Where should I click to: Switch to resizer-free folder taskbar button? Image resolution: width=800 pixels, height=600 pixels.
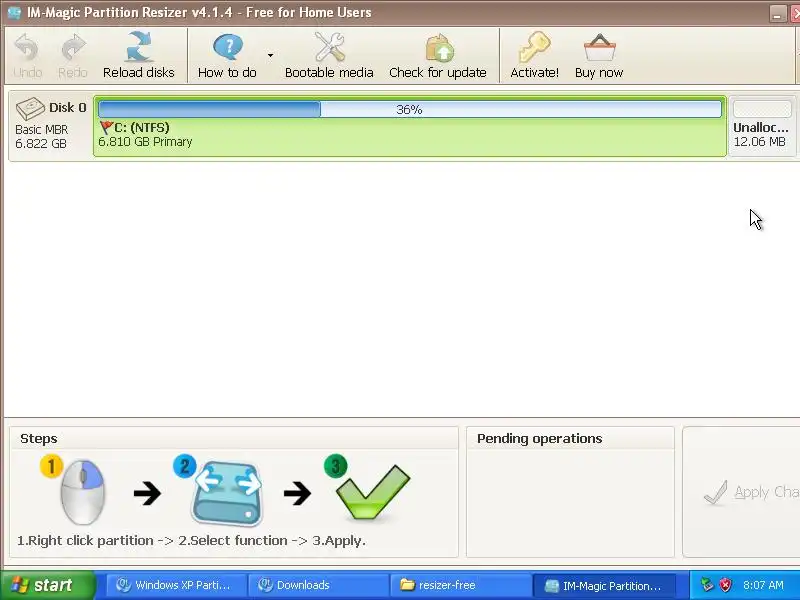tap(460, 585)
